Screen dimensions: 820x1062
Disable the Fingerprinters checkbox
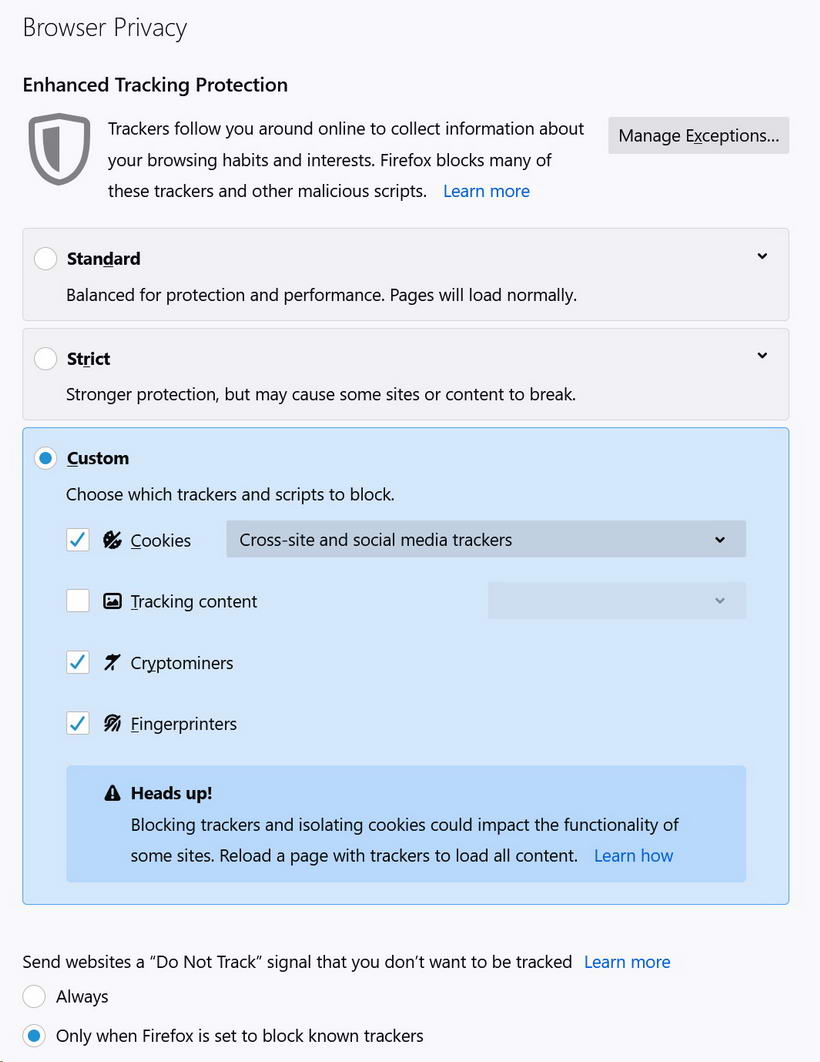[x=78, y=724]
